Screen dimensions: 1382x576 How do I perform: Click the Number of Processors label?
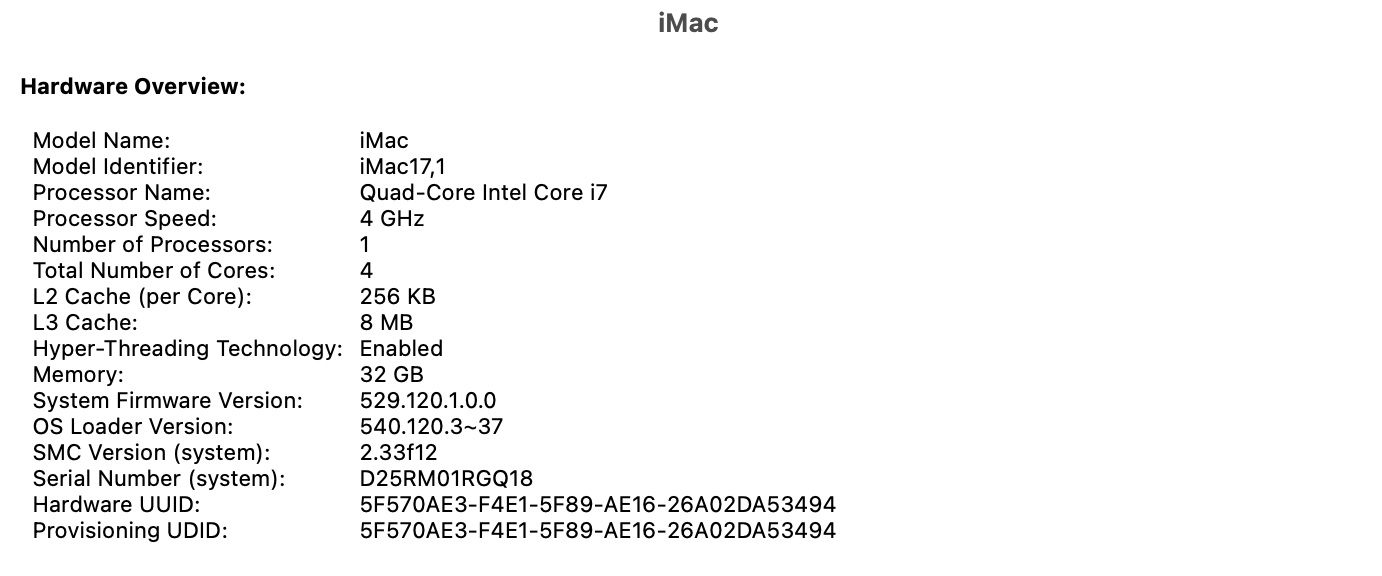(x=153, y=244)
